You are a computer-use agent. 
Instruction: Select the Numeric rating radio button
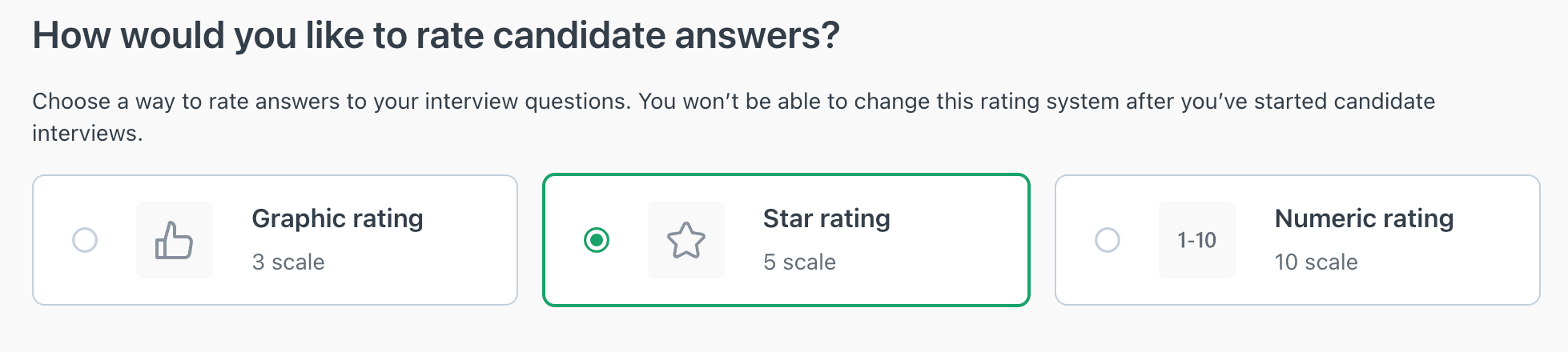pos(1108,240)
